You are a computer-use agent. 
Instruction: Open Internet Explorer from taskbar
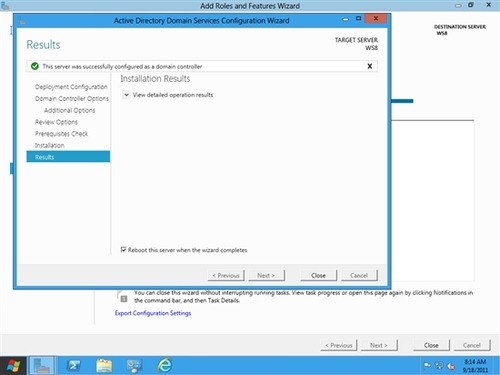(165, 365)
